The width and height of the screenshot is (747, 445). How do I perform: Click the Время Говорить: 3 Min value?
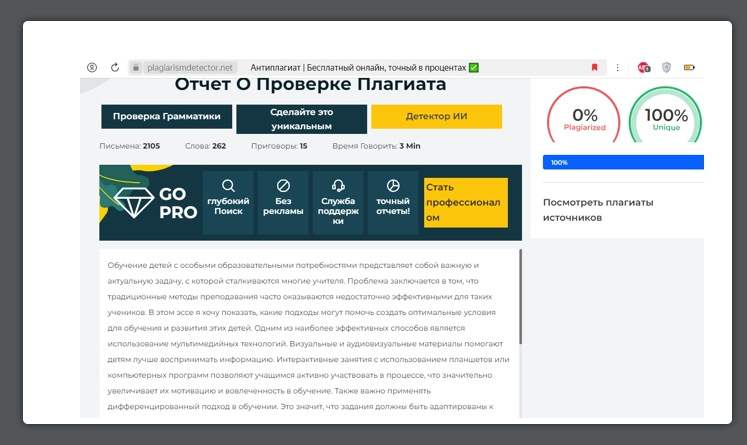(376, 146)
